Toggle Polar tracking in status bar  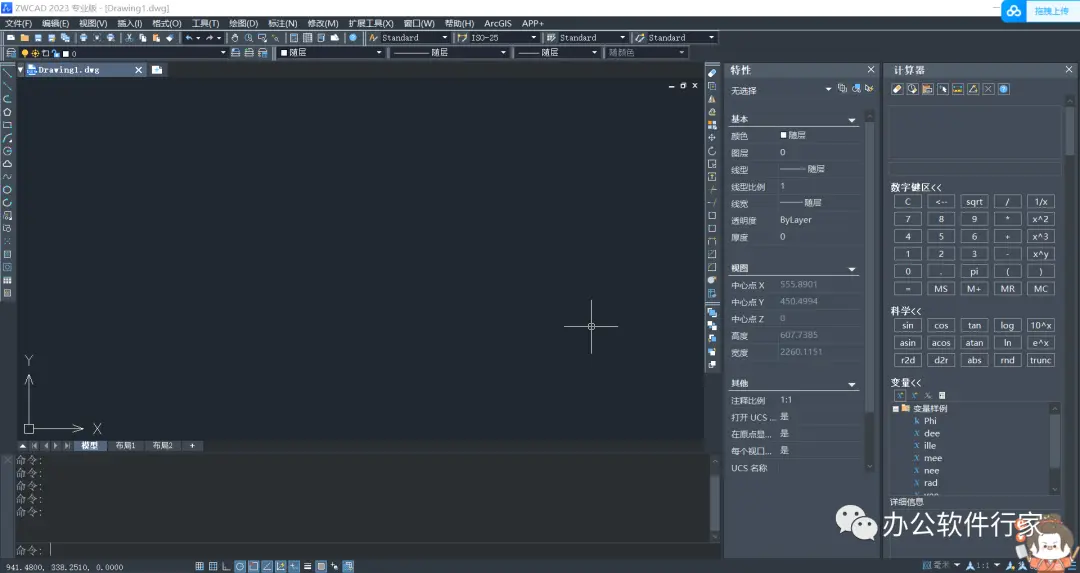[x=240, y=566]
